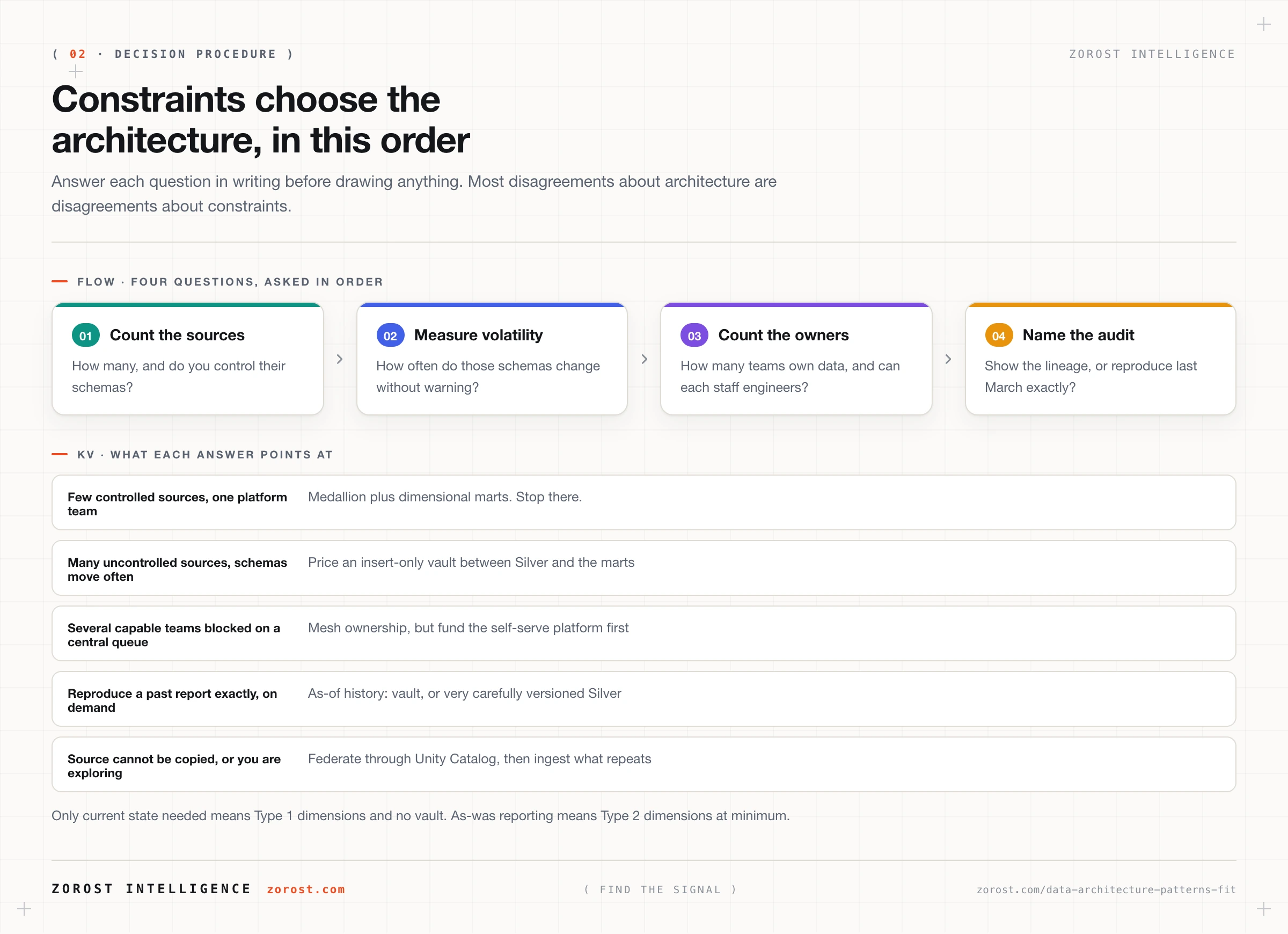Select the Count the owners card title
The height and width of the screenshot is (934, 1288).
(783, 335)
